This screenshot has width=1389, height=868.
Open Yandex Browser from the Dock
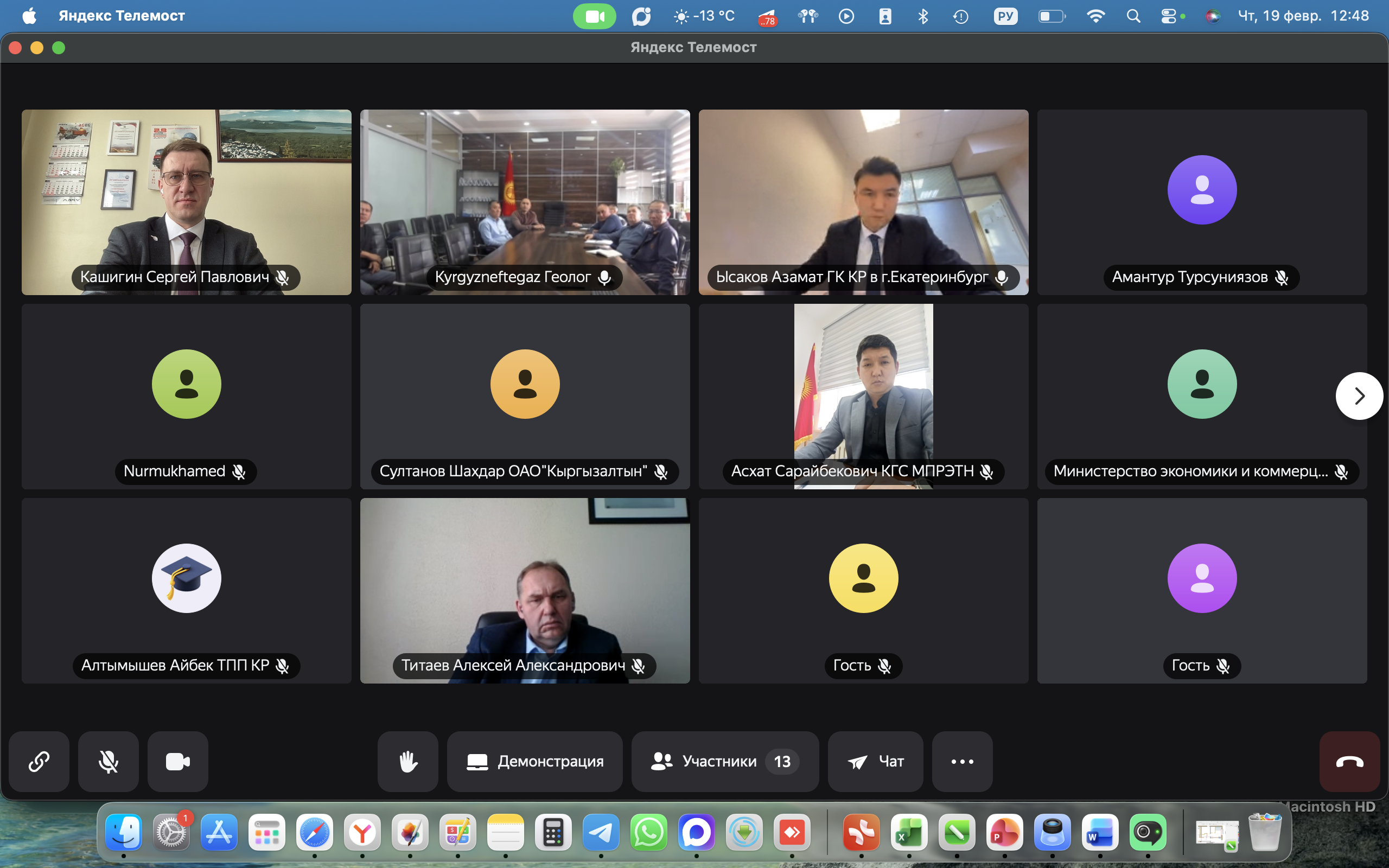[x=362, y=832]
